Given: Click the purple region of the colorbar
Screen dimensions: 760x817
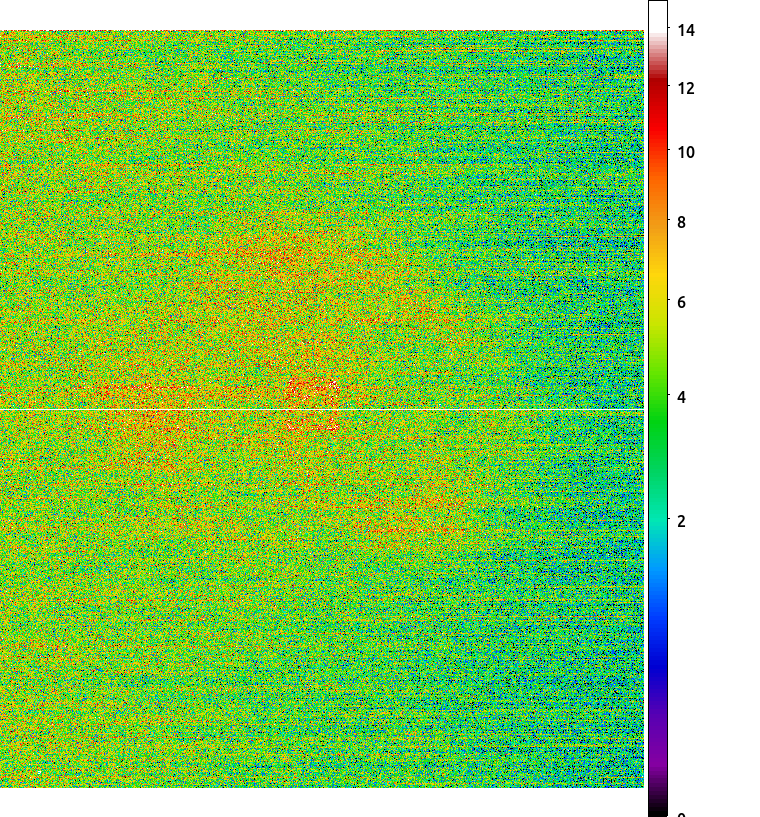Looking at the screenshot, I should click(658, 740).
